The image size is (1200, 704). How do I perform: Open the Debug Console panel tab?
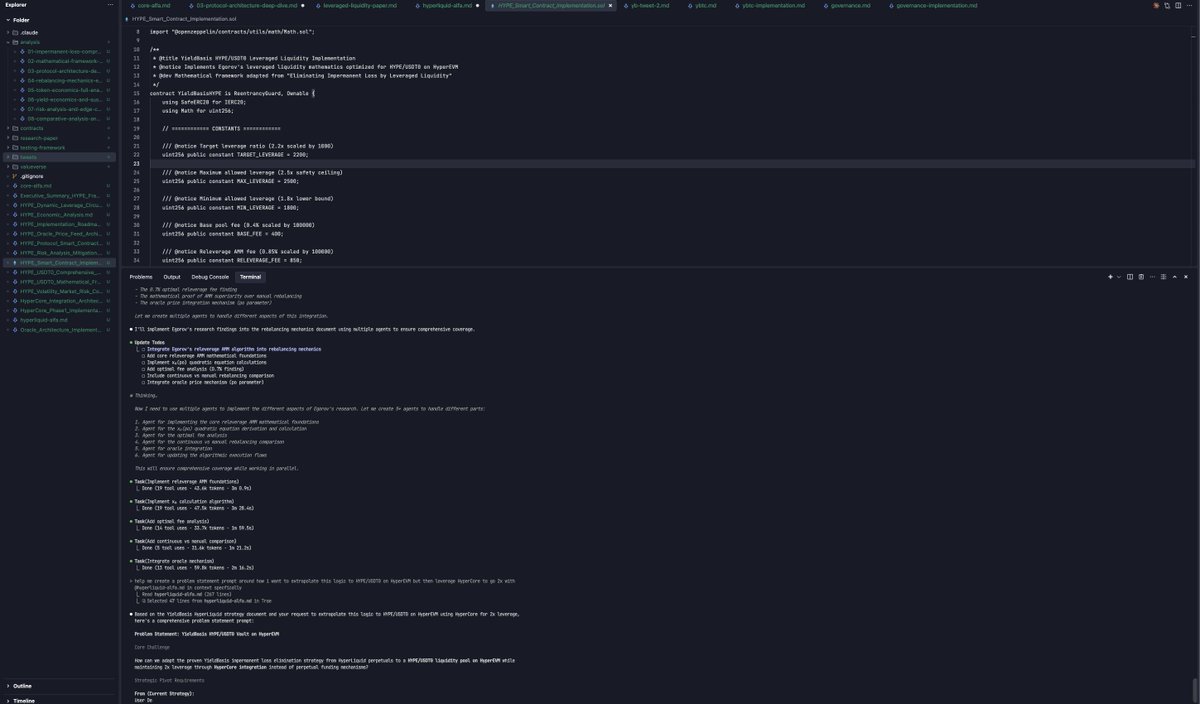(x=210, y=277)
